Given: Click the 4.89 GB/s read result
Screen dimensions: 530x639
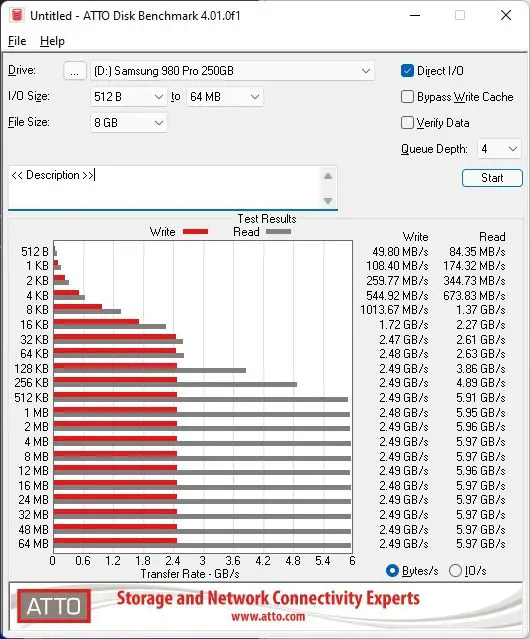Looking at the screenshot, I should (x=481, y=383).
